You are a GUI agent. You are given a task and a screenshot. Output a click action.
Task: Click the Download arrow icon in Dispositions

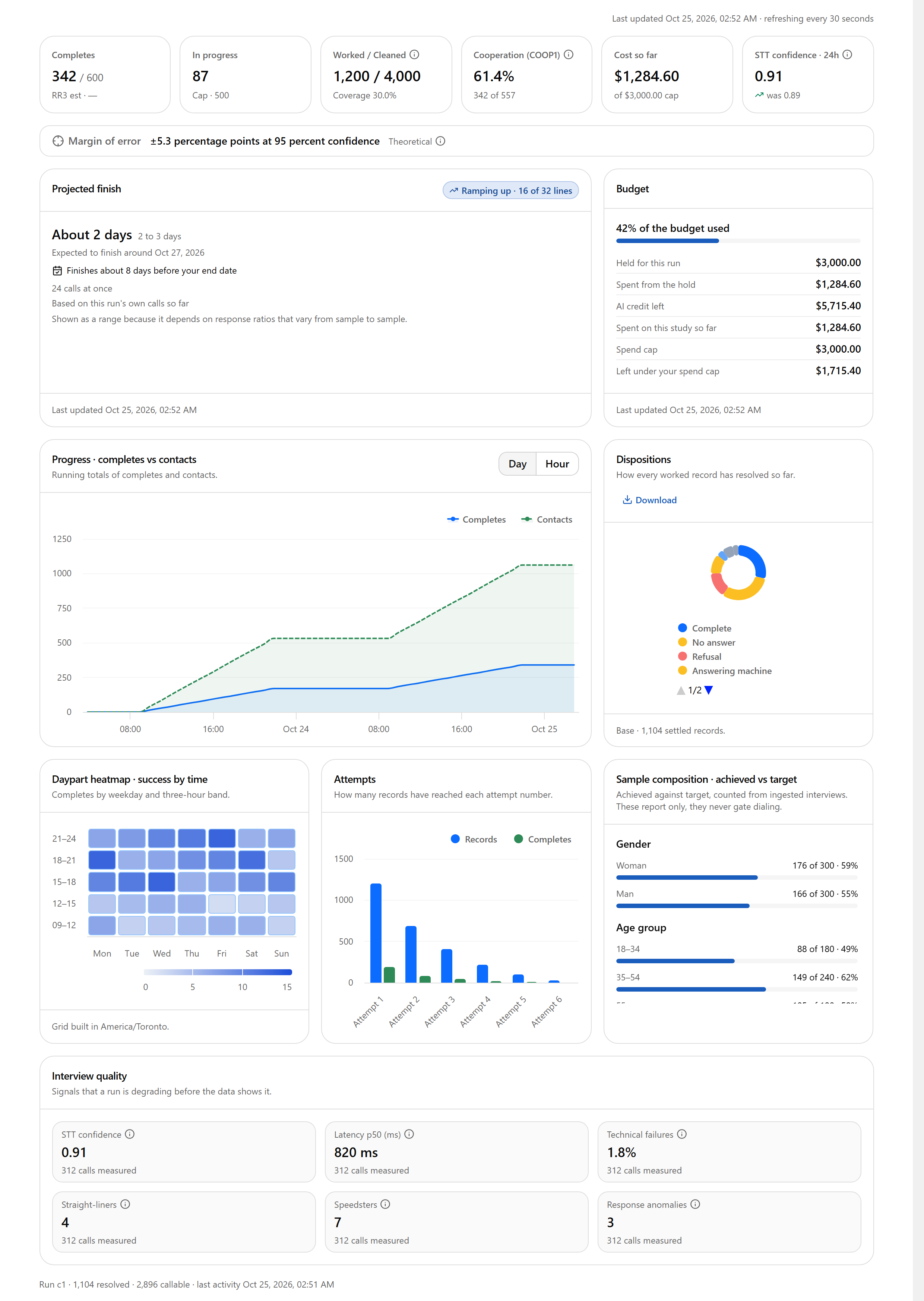(627, 500)
